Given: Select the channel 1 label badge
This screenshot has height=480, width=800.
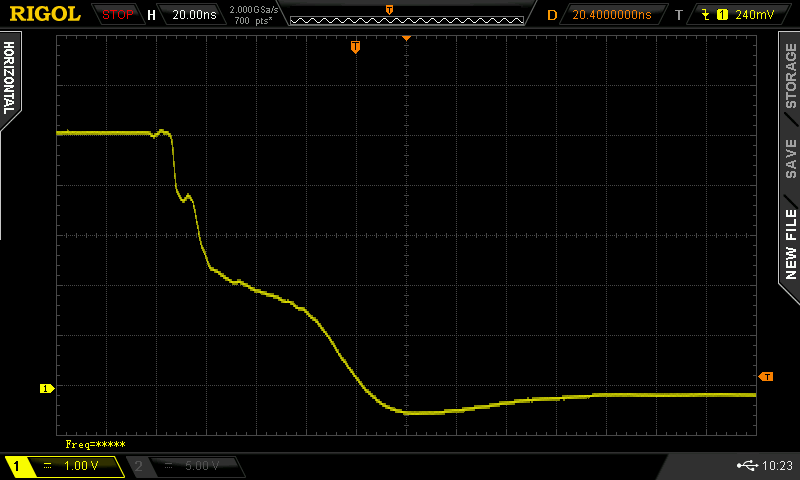Looking at the screenshot, I should coord(16,466).
